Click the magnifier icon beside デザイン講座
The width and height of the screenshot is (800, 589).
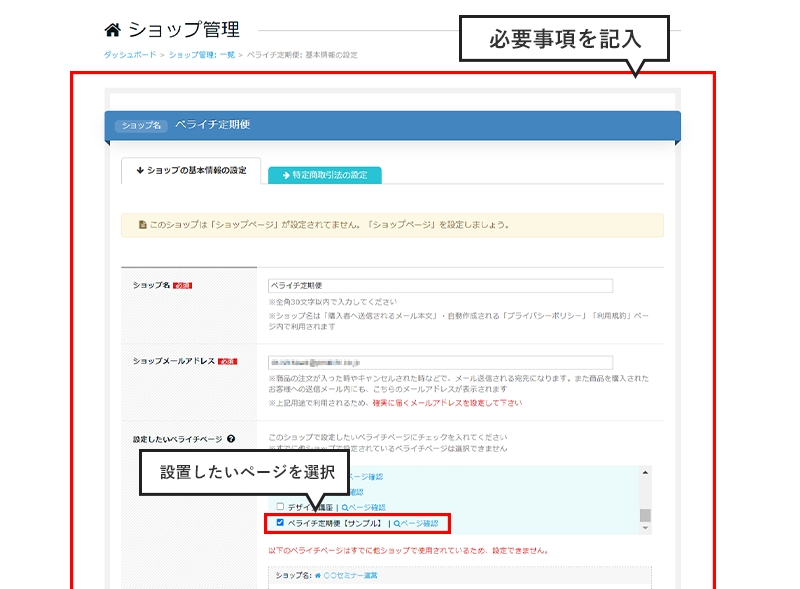coord(344,508)
